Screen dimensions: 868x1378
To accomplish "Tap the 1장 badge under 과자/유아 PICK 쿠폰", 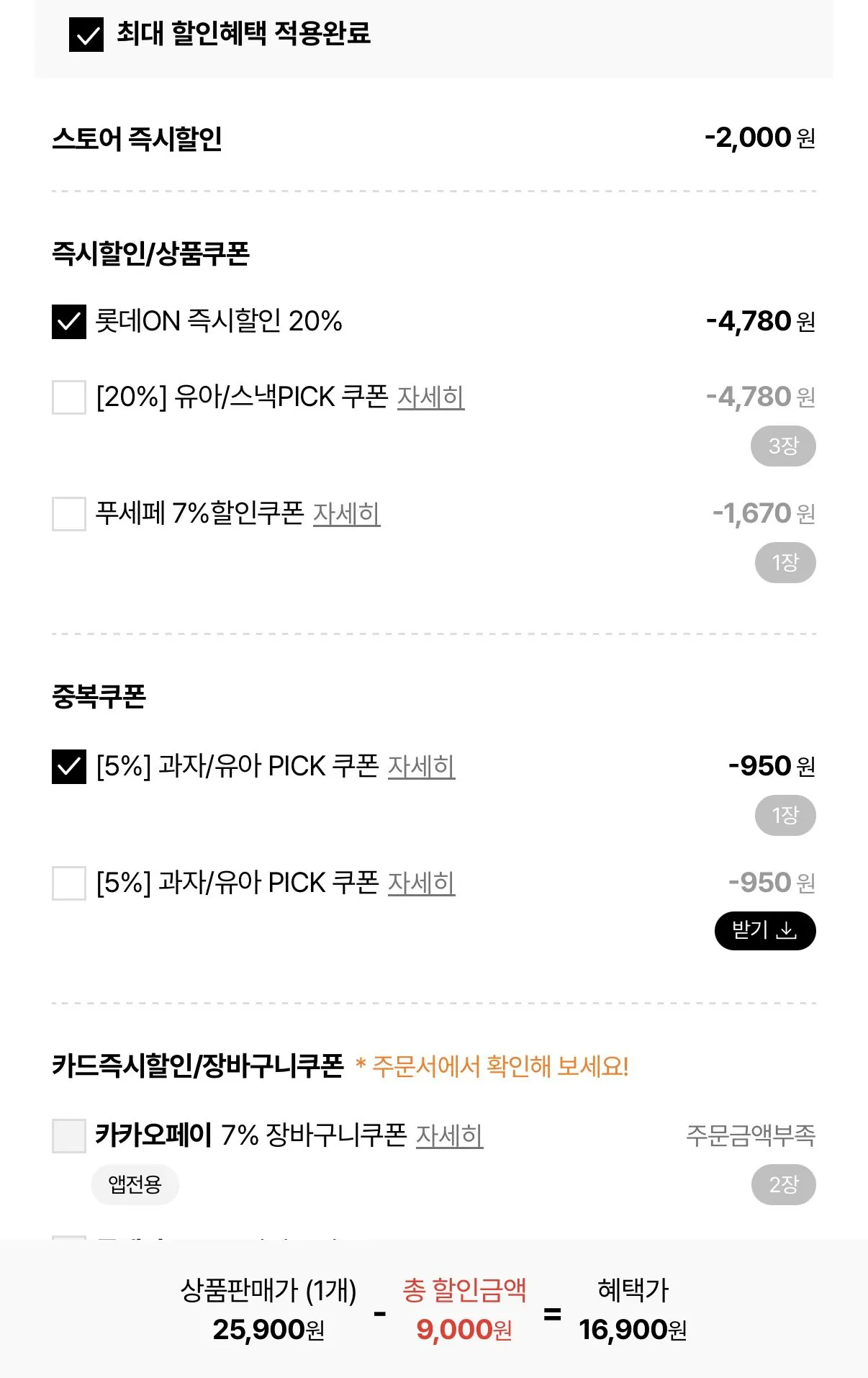I will 785,816.
